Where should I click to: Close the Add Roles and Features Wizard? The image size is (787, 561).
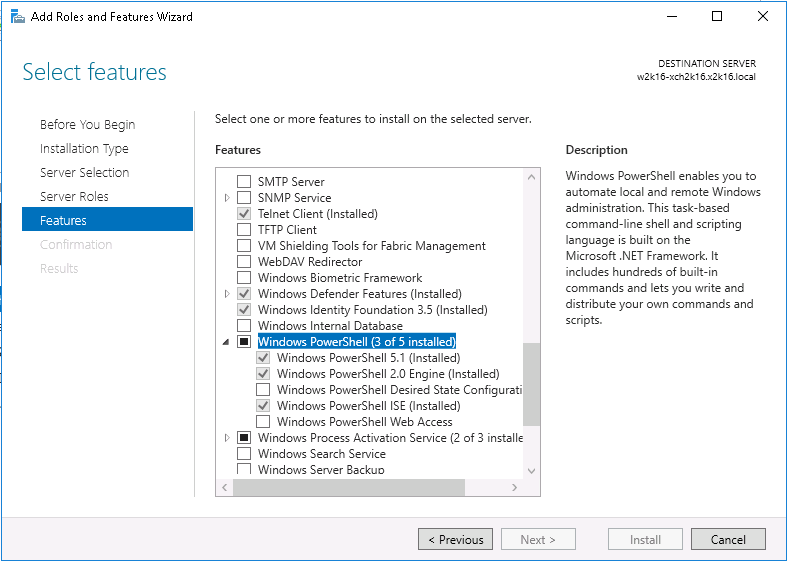762,16
